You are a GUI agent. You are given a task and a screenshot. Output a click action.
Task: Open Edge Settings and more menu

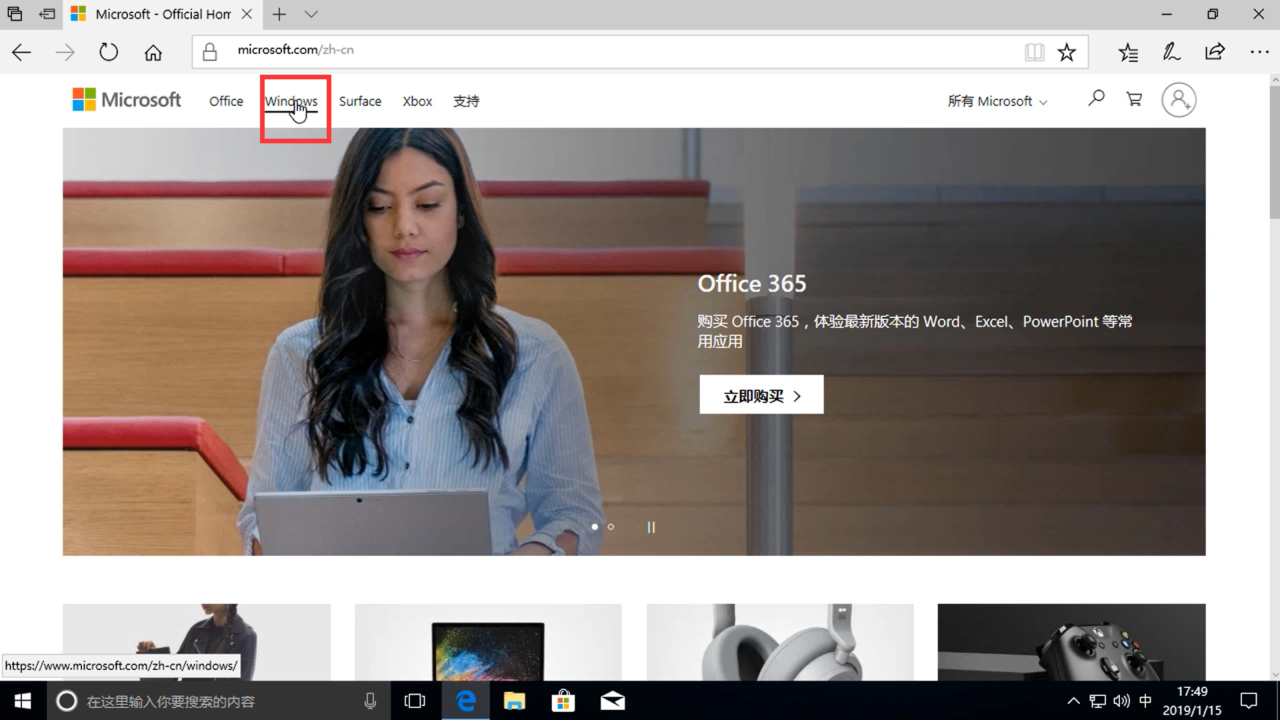1259,52
